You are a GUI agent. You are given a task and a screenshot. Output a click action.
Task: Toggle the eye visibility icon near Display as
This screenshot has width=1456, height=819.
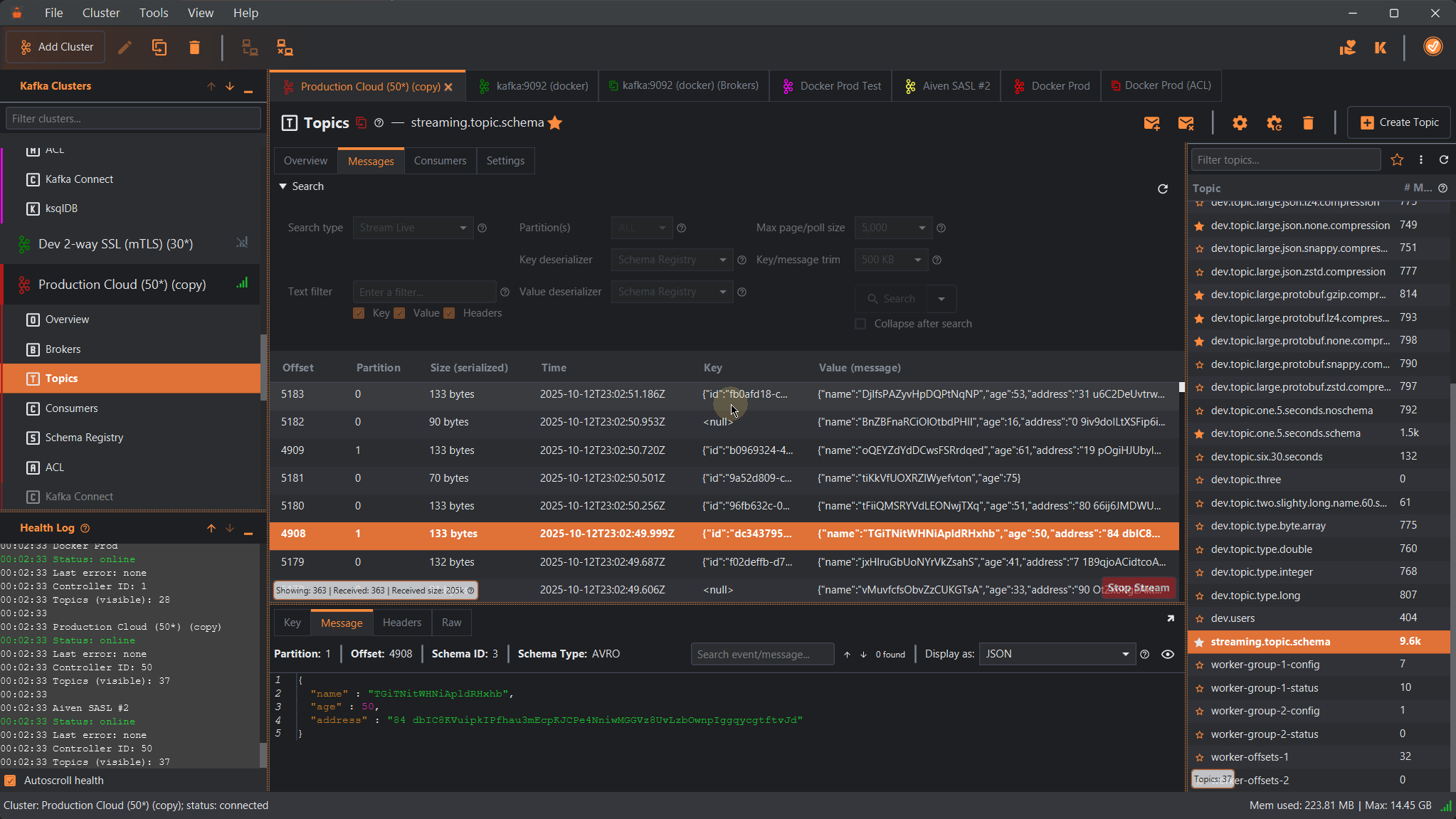1168,654
